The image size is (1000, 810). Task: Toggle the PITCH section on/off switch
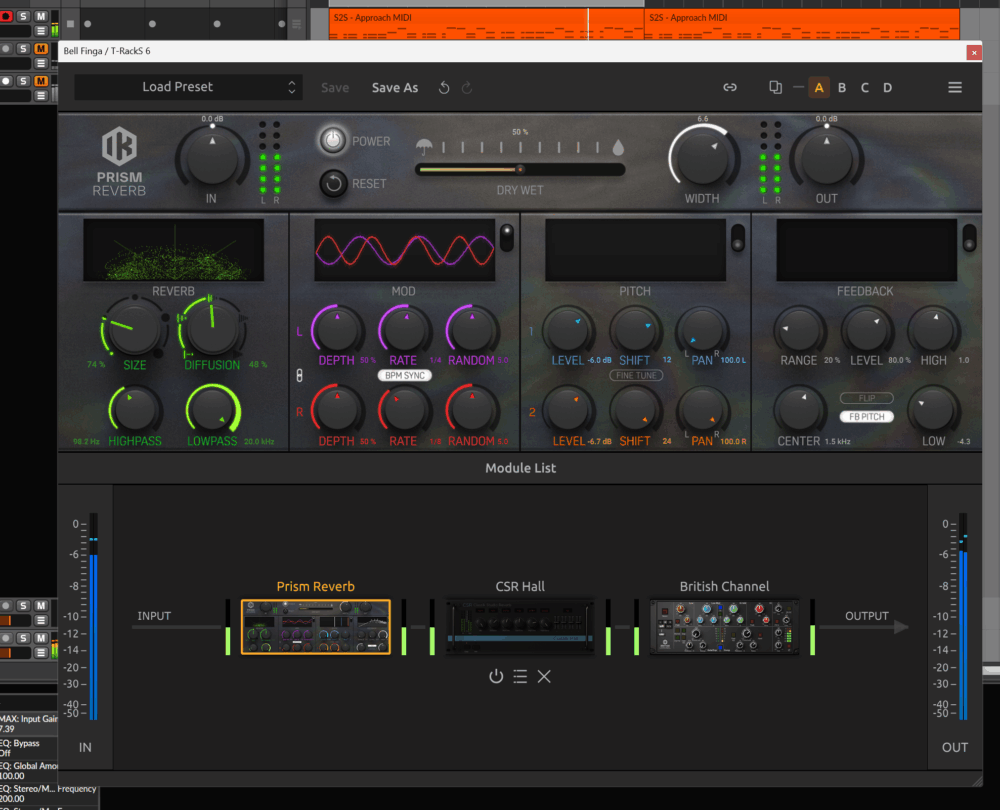pos(738,237)
